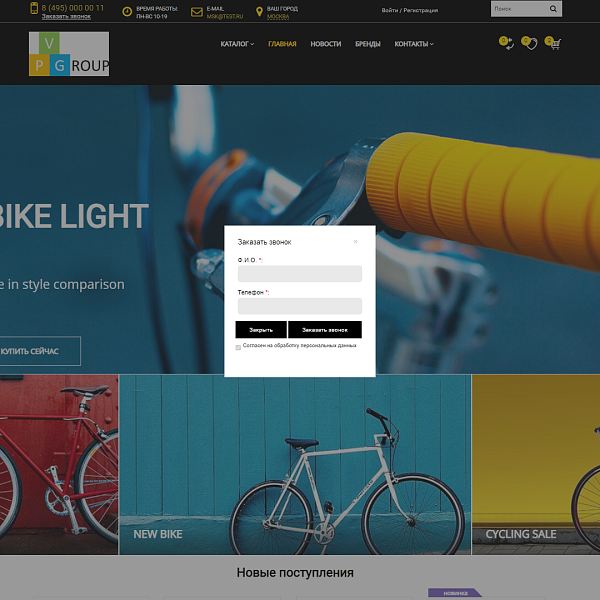Open the Москва city selector
The width and height of the screenshot is (600, 600).
pos(277,17)
